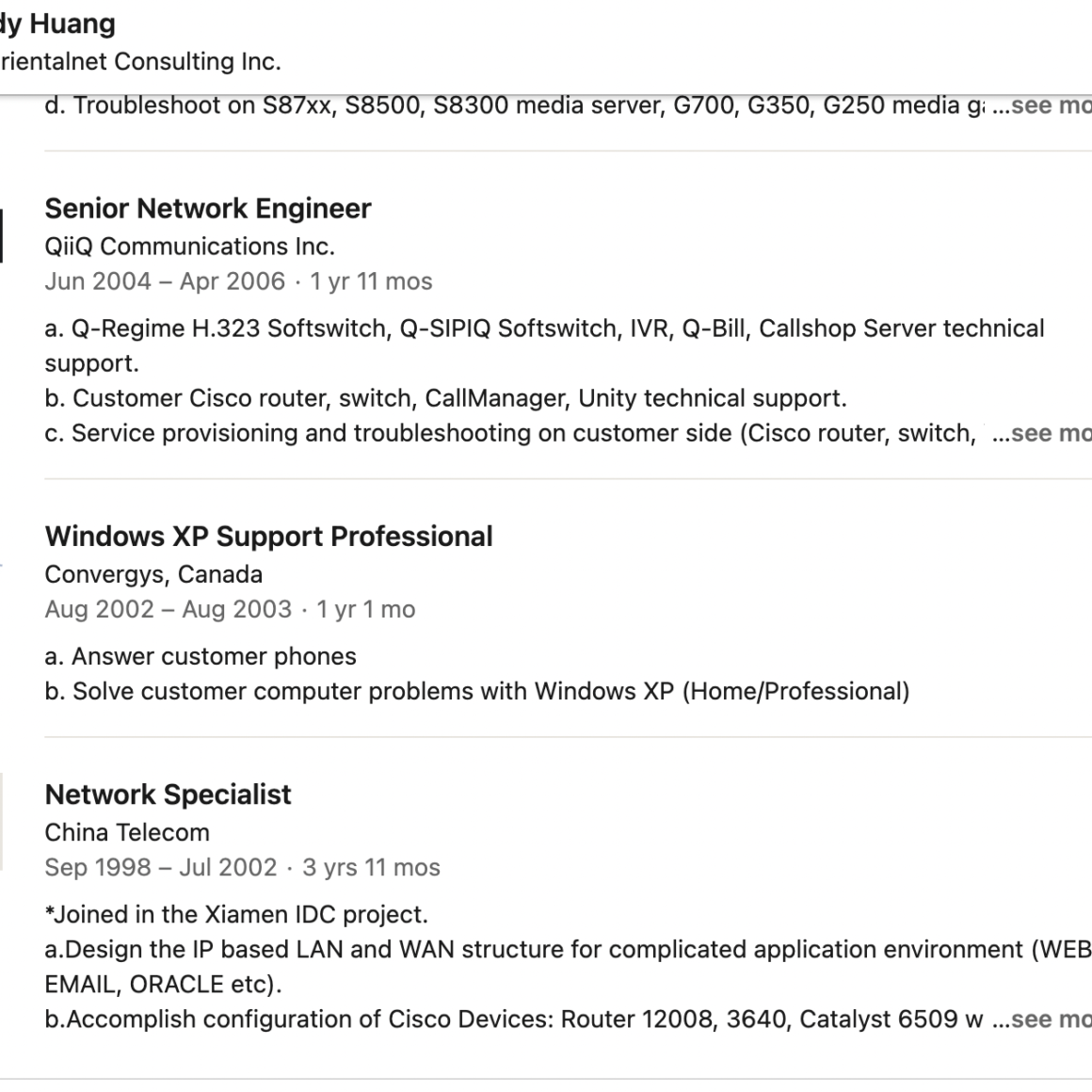The image size is (1092, 1092).
Task: Click the CallManager, Unity technical support line
Action: 445,398
